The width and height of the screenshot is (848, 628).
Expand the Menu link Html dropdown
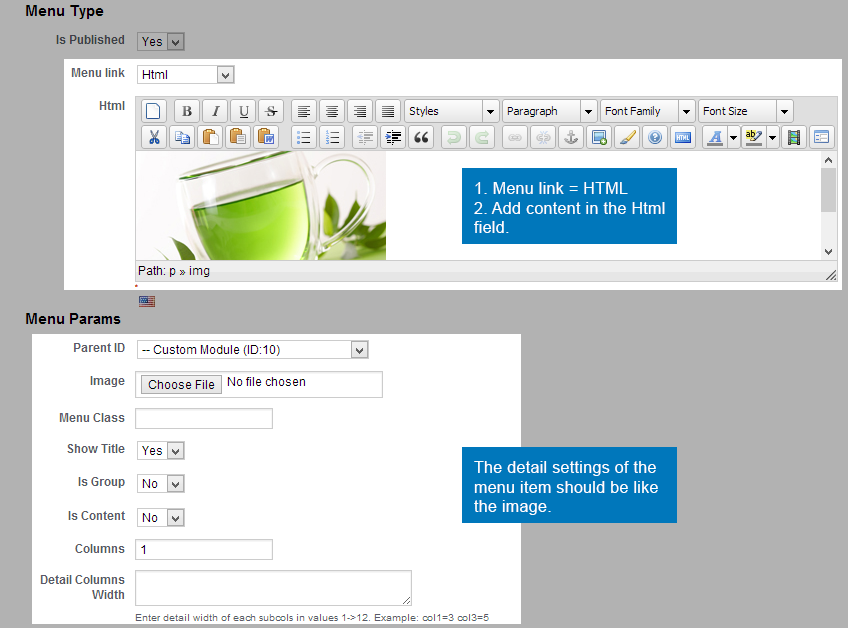point(185,75)
